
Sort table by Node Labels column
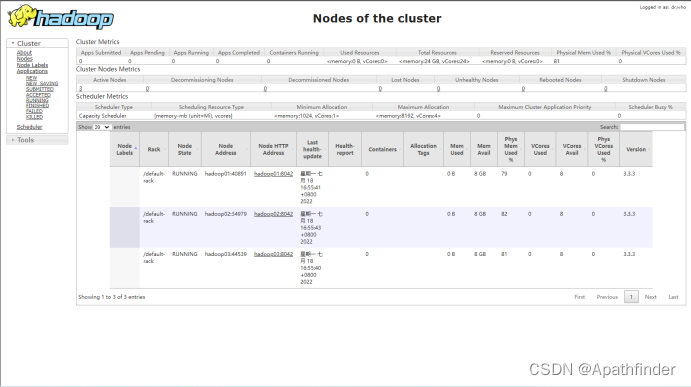(125, 149)
